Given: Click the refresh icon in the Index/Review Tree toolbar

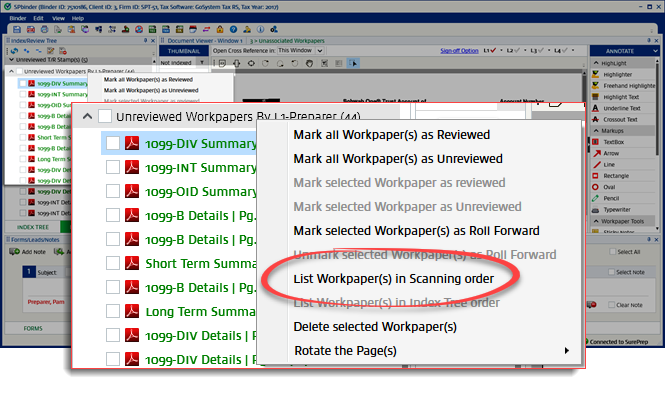Looking at the screenshot, I should click(15, 51).
